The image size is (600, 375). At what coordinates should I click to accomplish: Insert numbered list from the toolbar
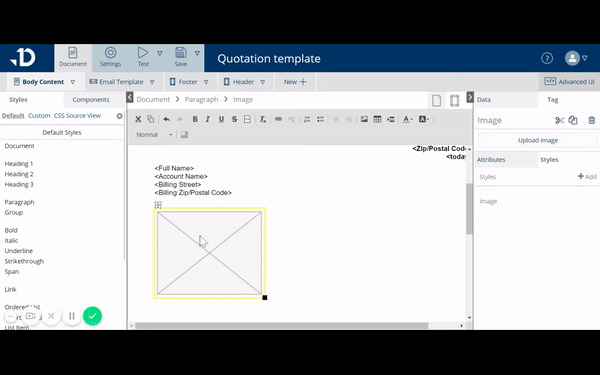pos(307,119)
